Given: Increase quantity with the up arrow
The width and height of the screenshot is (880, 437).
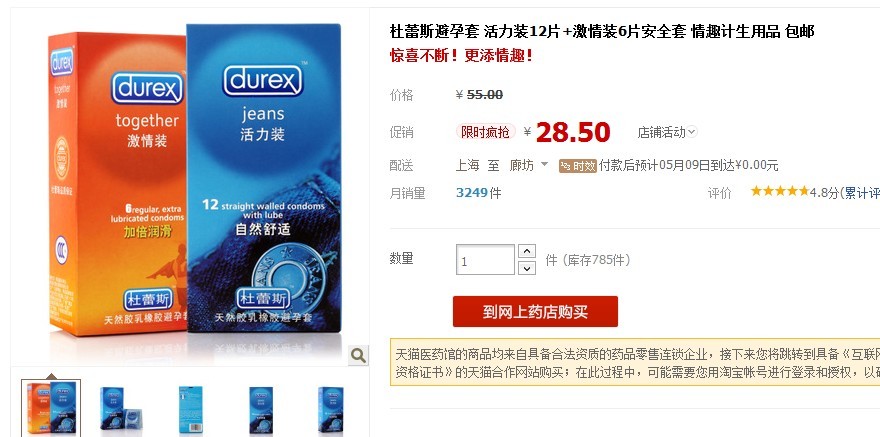Looking at the screenshot, I should [x=526, y=251].
